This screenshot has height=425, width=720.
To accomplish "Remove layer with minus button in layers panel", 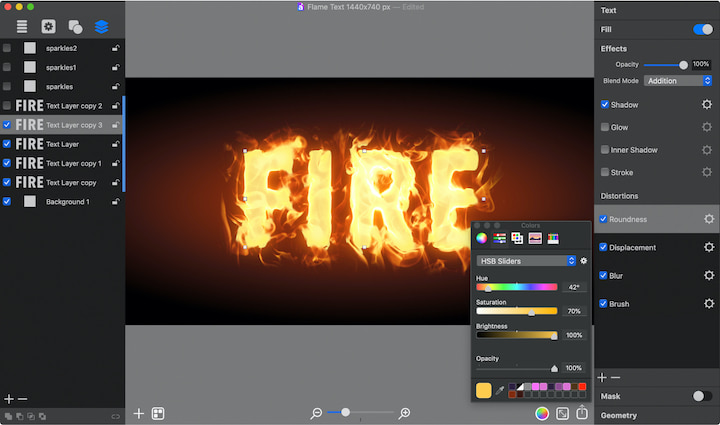I will point(22,399).
